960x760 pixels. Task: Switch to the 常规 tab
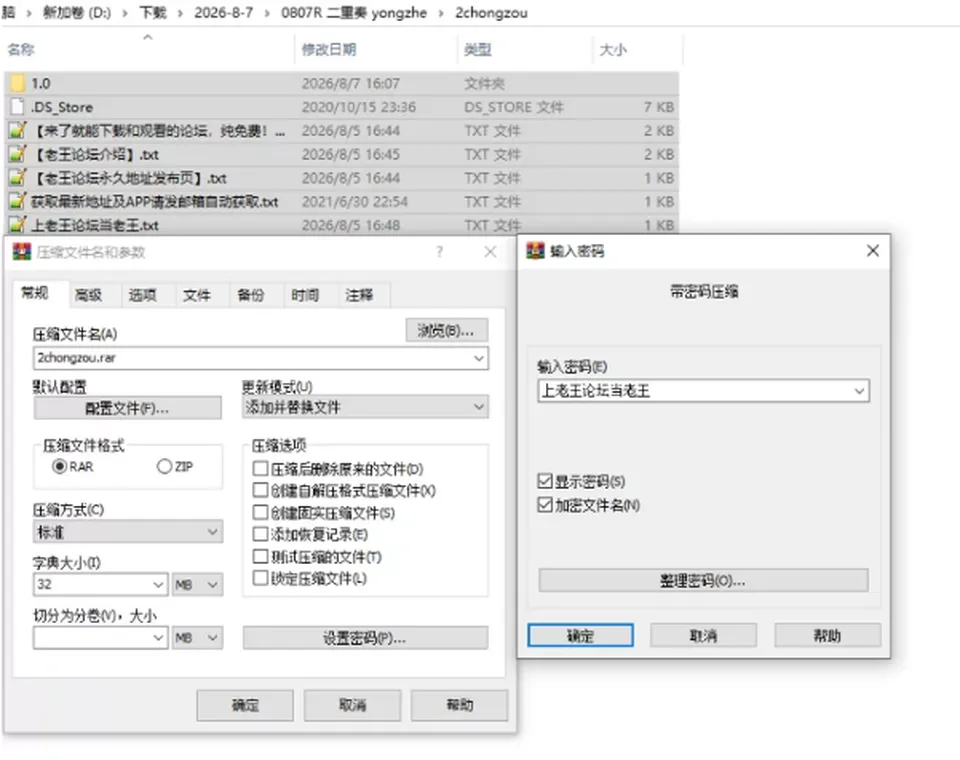tap(34, 293)
